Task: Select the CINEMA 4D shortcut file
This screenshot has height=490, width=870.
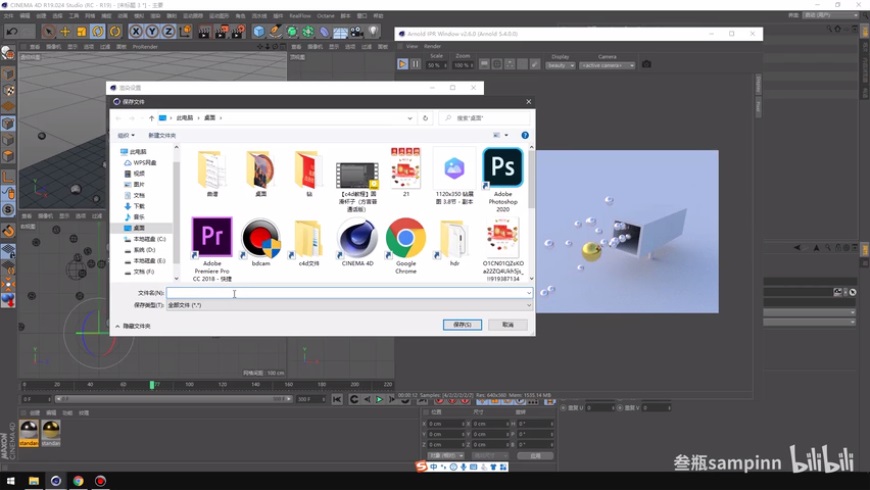Action: pos(357,242)
